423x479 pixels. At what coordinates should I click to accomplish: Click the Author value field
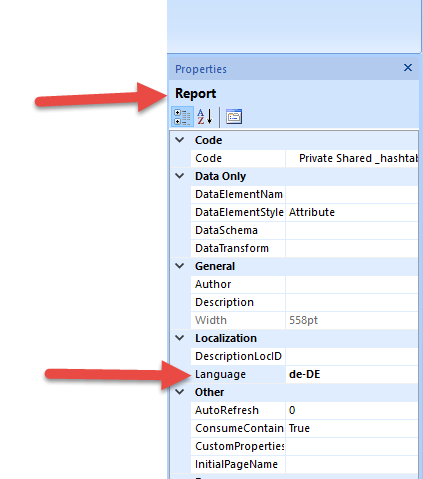coord(352,284)
